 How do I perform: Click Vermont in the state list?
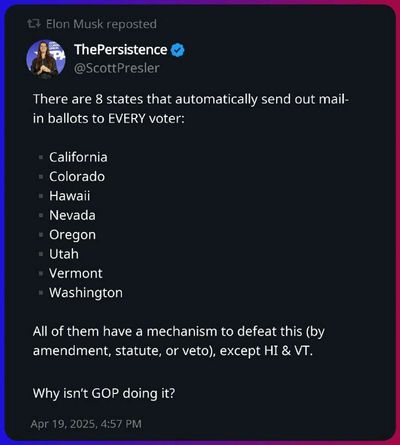coord(76,273)
